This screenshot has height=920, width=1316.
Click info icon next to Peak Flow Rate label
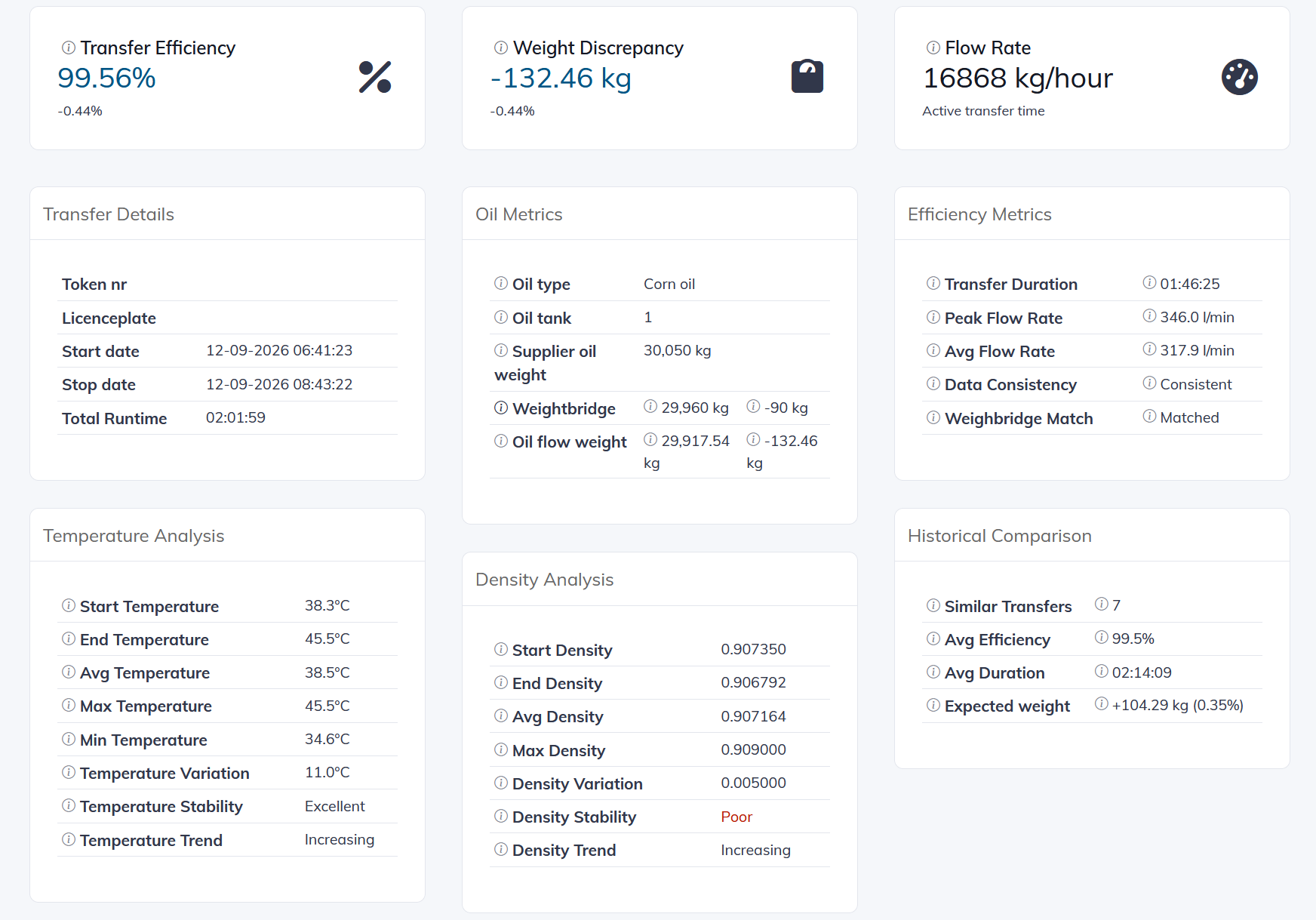[933, 317]
